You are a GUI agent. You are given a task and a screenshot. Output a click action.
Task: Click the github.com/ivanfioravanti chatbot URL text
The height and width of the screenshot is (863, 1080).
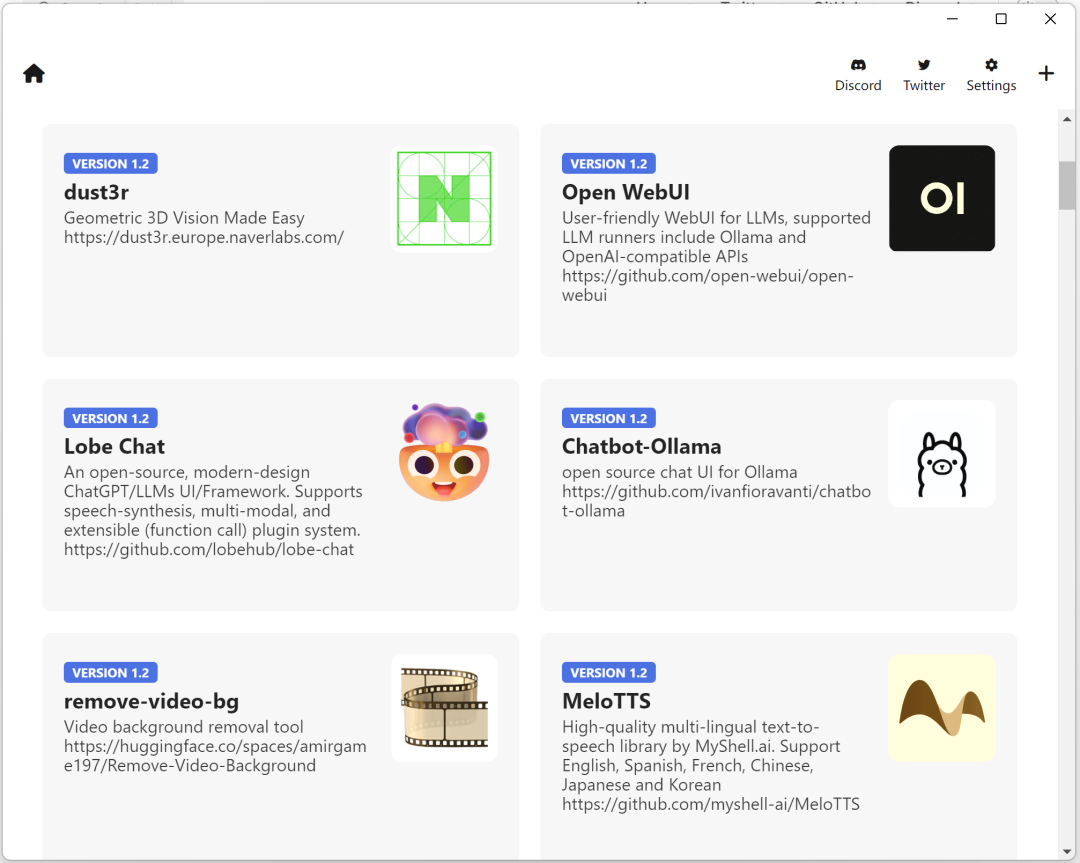click(x=716, y=501)
